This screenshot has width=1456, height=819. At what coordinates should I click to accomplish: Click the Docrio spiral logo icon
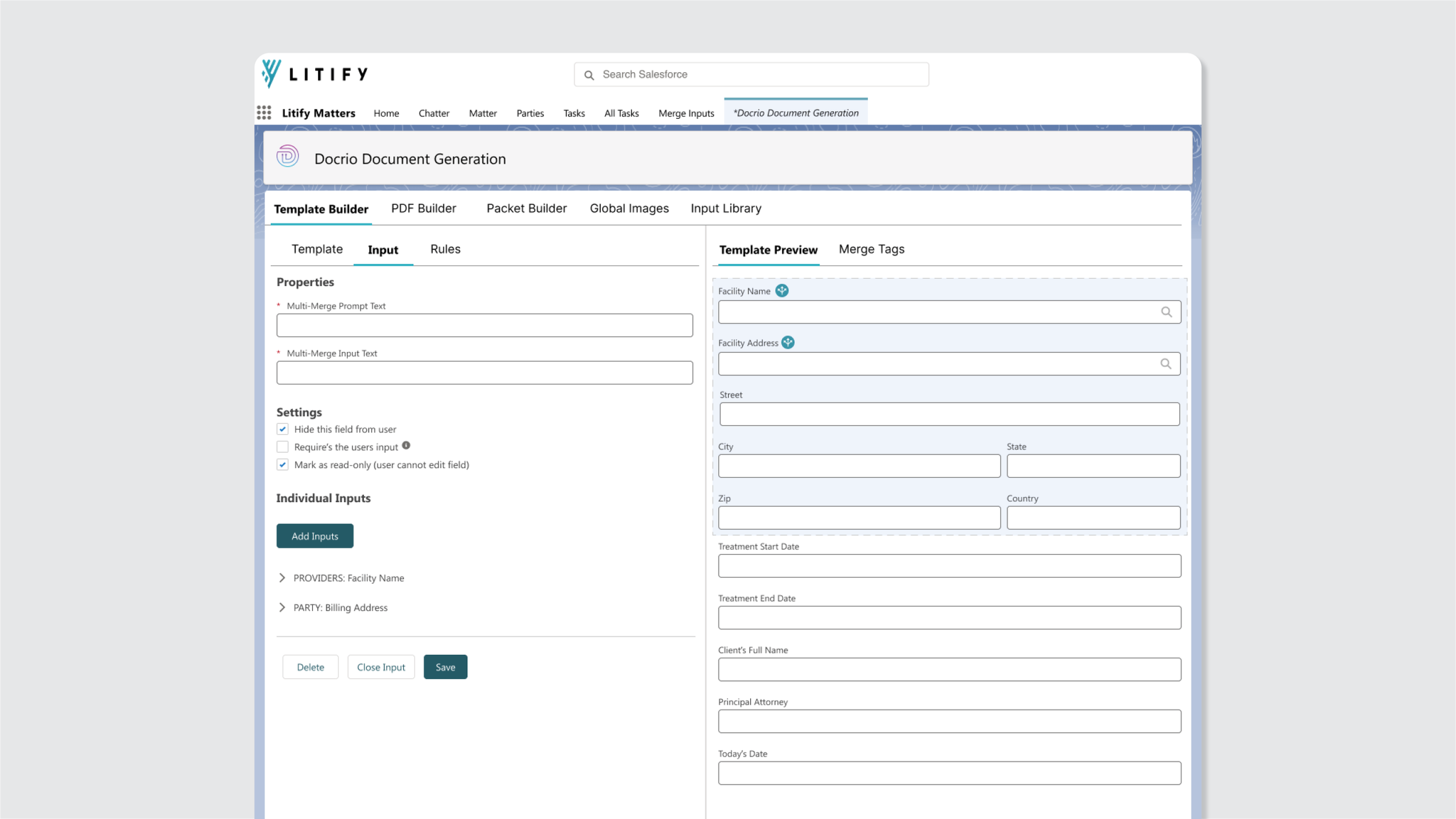pos(288,156)
